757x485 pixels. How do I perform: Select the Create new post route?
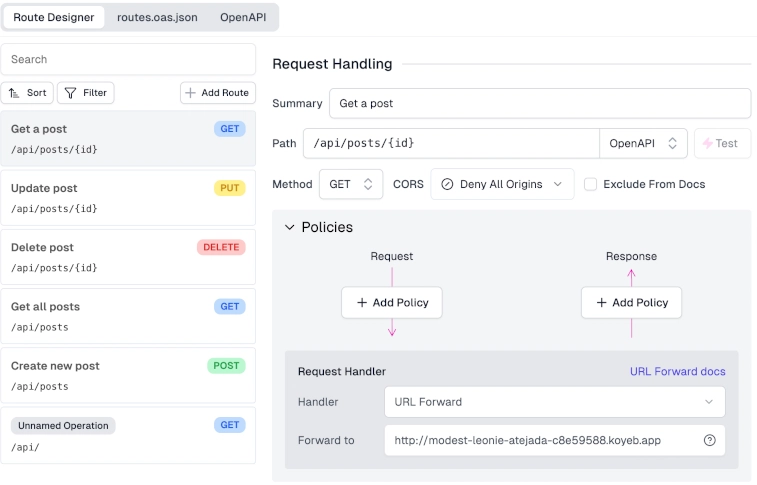(x=128, y=375)
